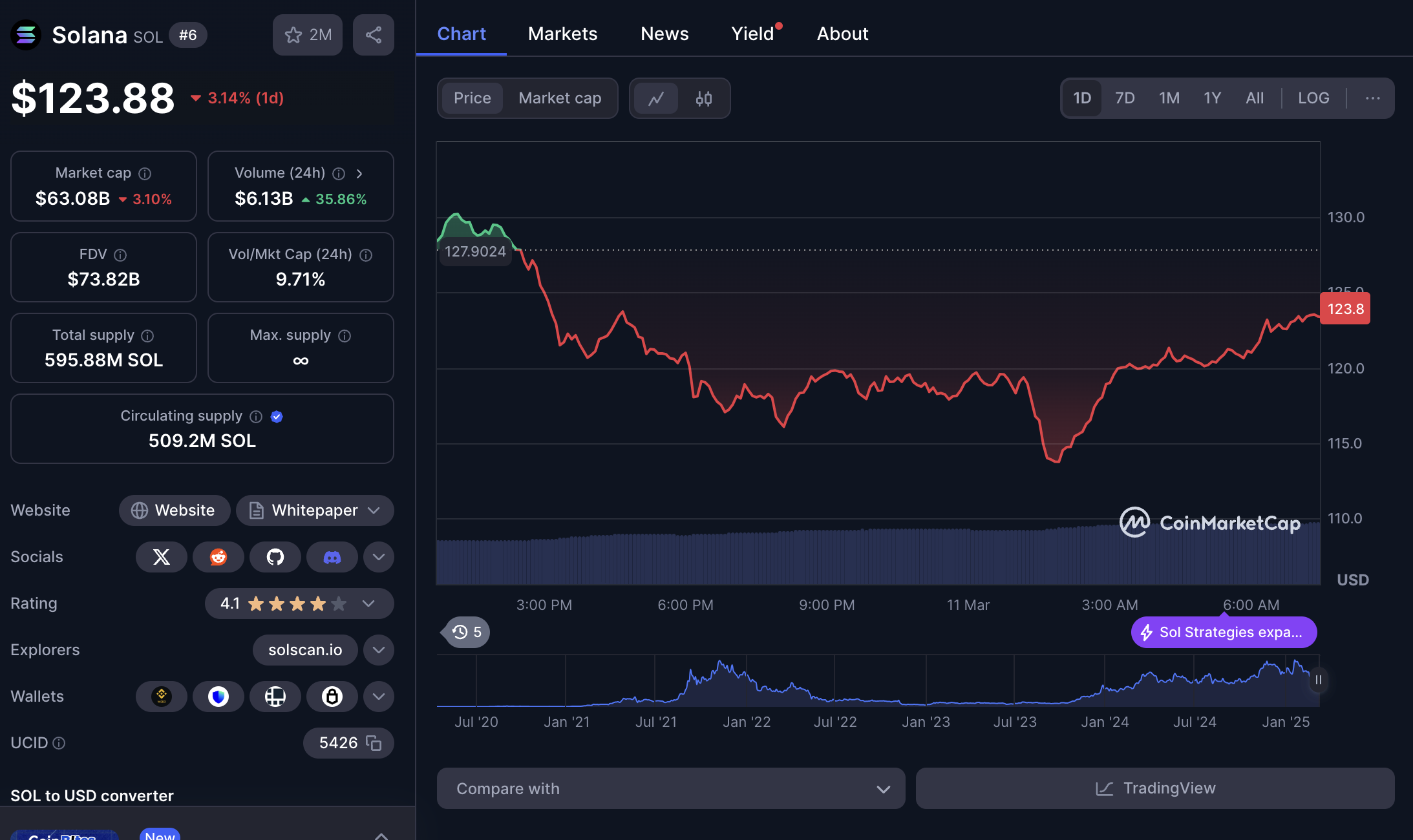Set chart range to 1D
The image size is (1413, 840).
1082,98
